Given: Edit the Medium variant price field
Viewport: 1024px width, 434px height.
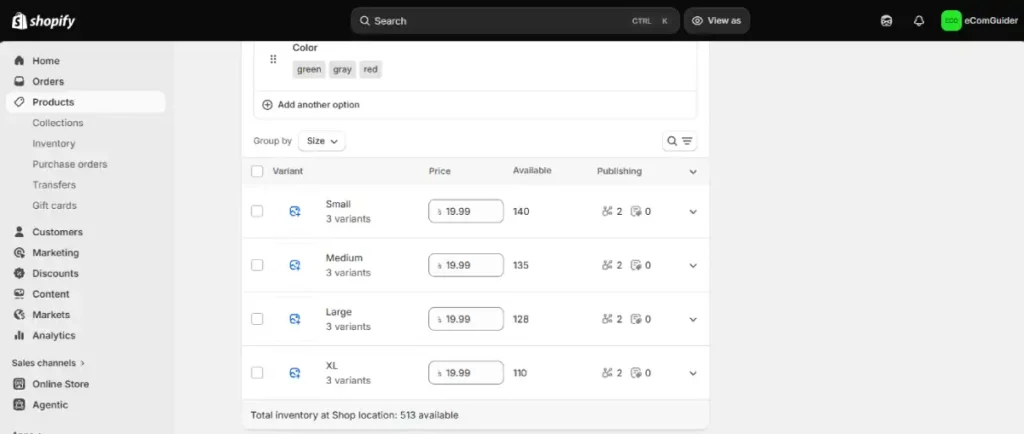Looking at the screenshot, I should click(x=466, y=265).
